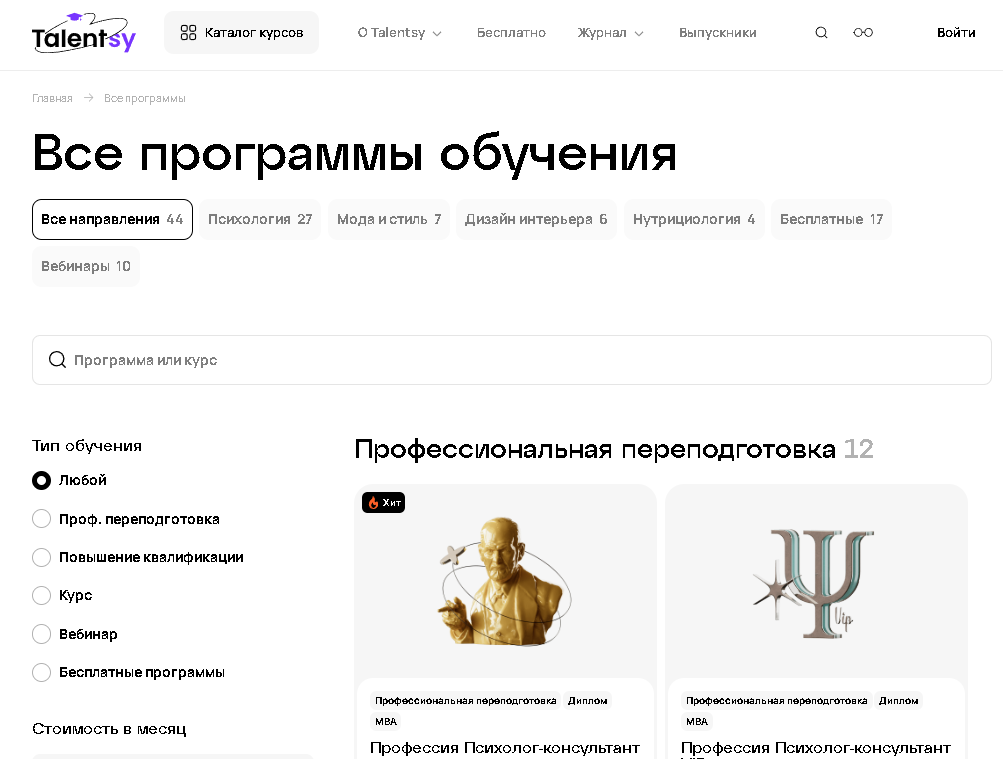1003x759 pixels.
Task: Expand the О Talentsy dropdown
Action: (400, 33)
